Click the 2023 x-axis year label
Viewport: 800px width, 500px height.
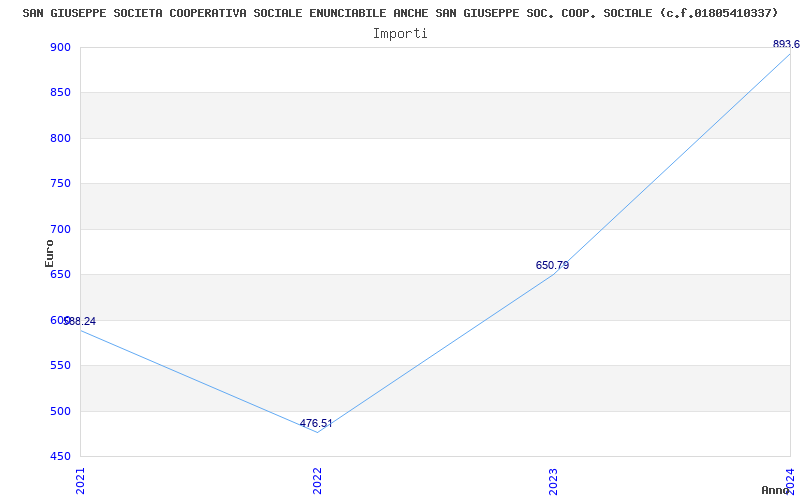click(x=554, y=481)
